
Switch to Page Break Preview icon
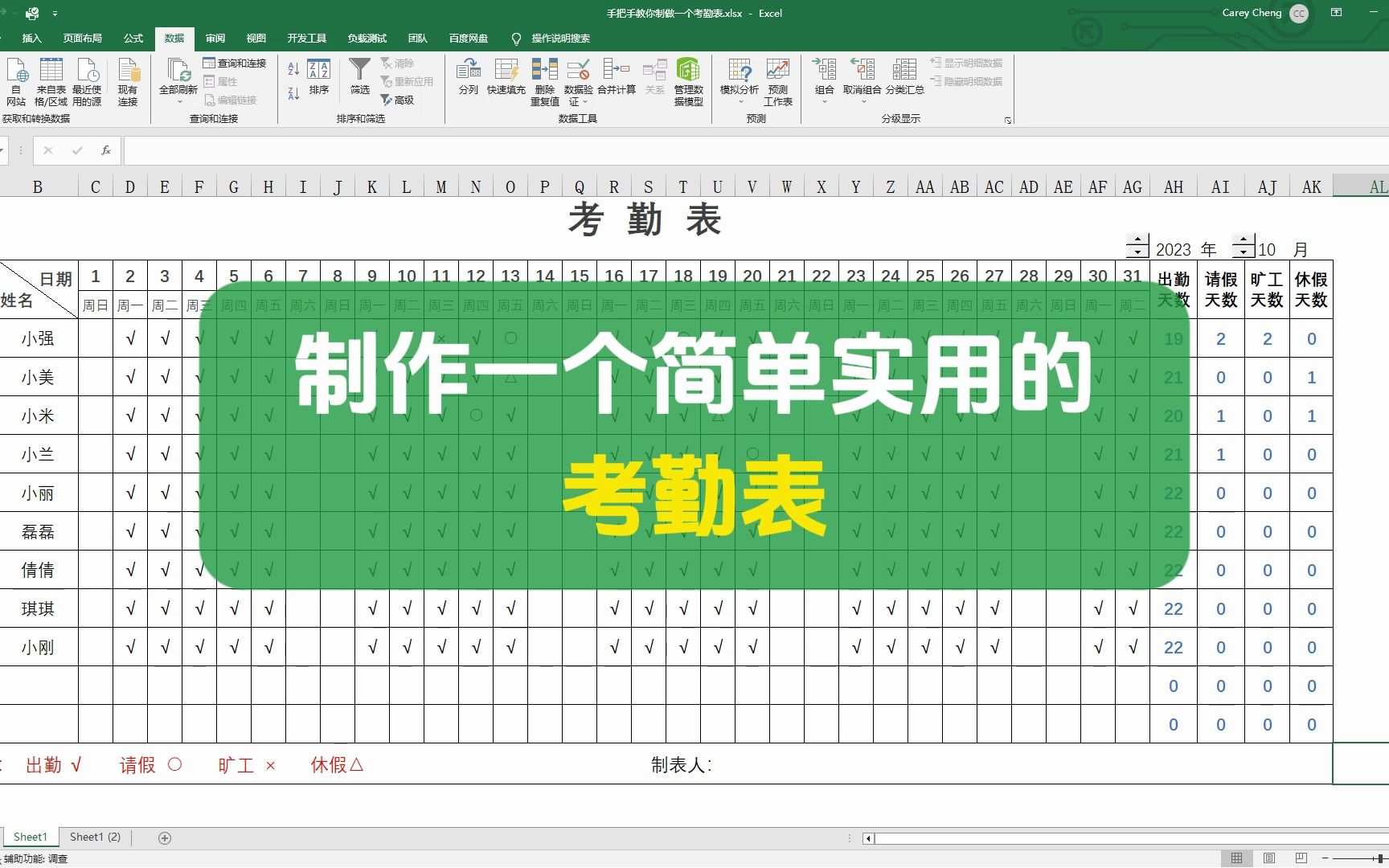[x=1301, y=858]
